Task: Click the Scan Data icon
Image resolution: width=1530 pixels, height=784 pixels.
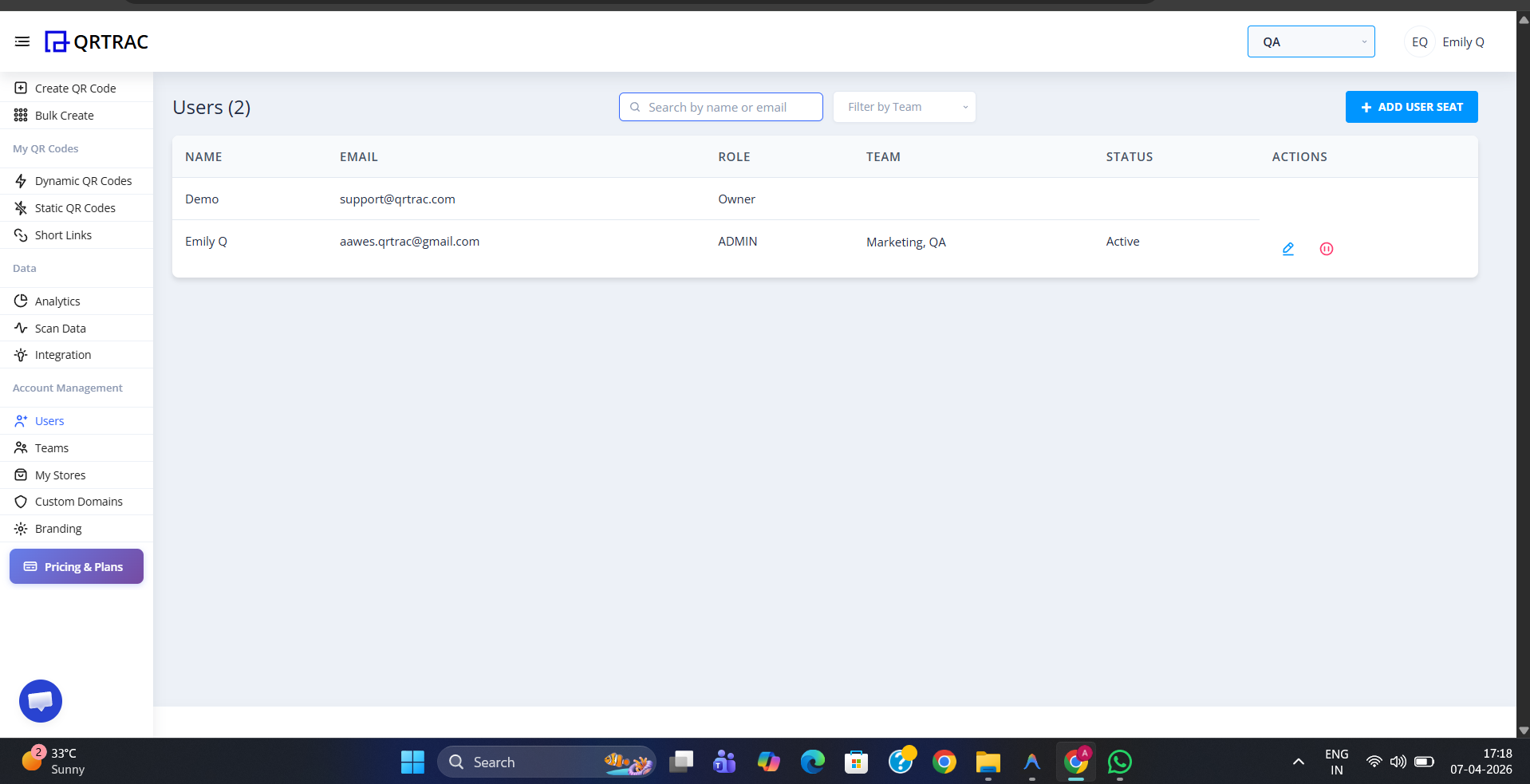Action: pyautogui.click(x=22, y=328)
